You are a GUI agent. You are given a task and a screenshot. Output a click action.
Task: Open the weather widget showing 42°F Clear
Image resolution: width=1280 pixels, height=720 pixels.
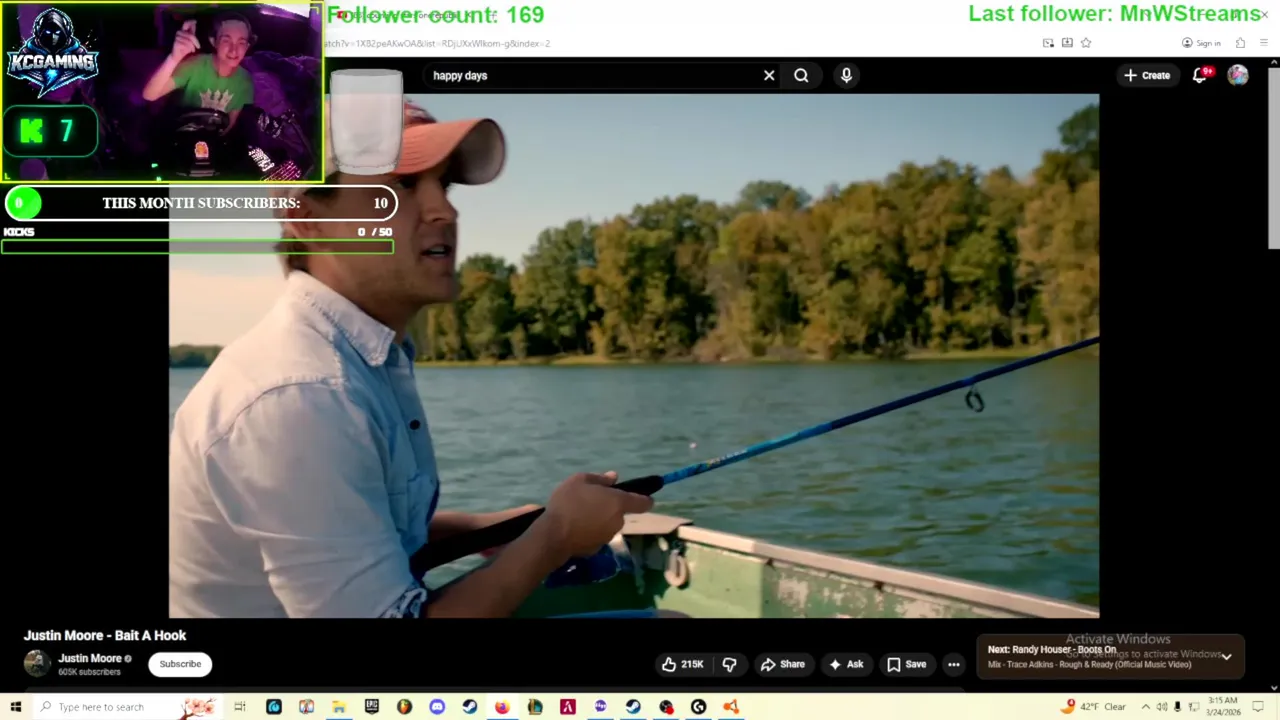pyautogui.click(x=1095, y=707)
